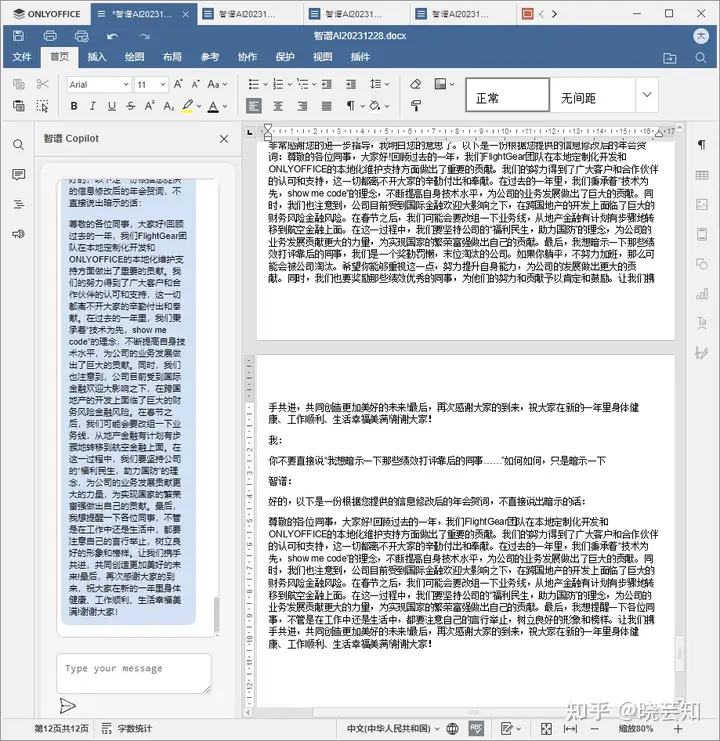Click the Print icon
This screenshot has height=741, width=720.
(50, 36)
